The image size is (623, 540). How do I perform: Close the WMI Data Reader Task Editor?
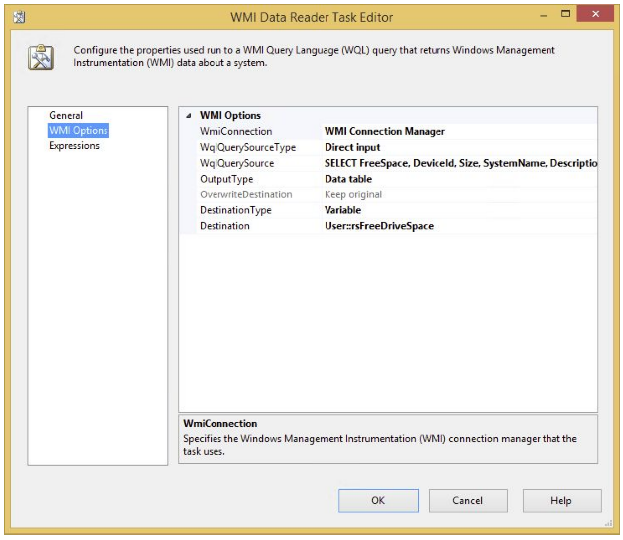595,14
